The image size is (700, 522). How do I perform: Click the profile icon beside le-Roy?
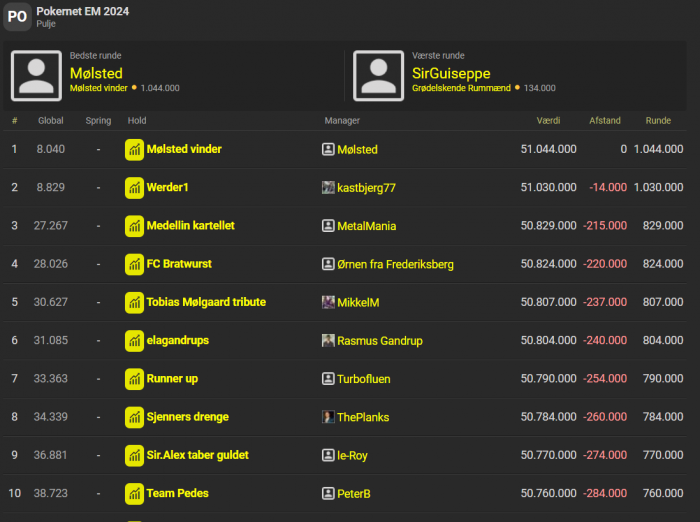pyautogui.click(x=328, y=455)
